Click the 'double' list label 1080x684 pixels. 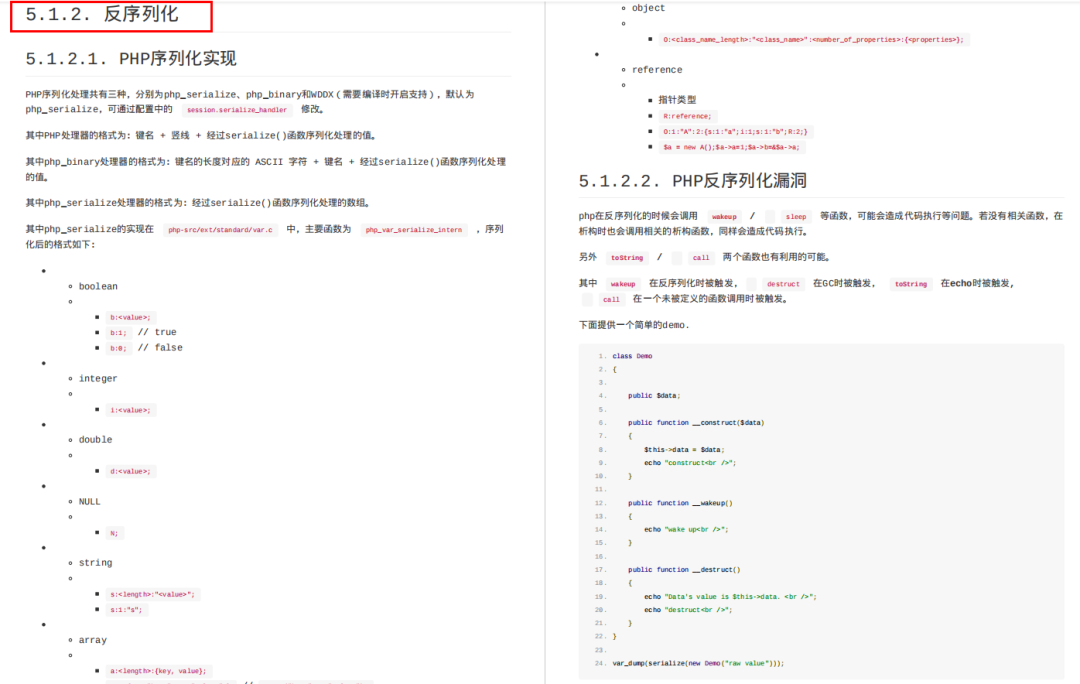95,440
